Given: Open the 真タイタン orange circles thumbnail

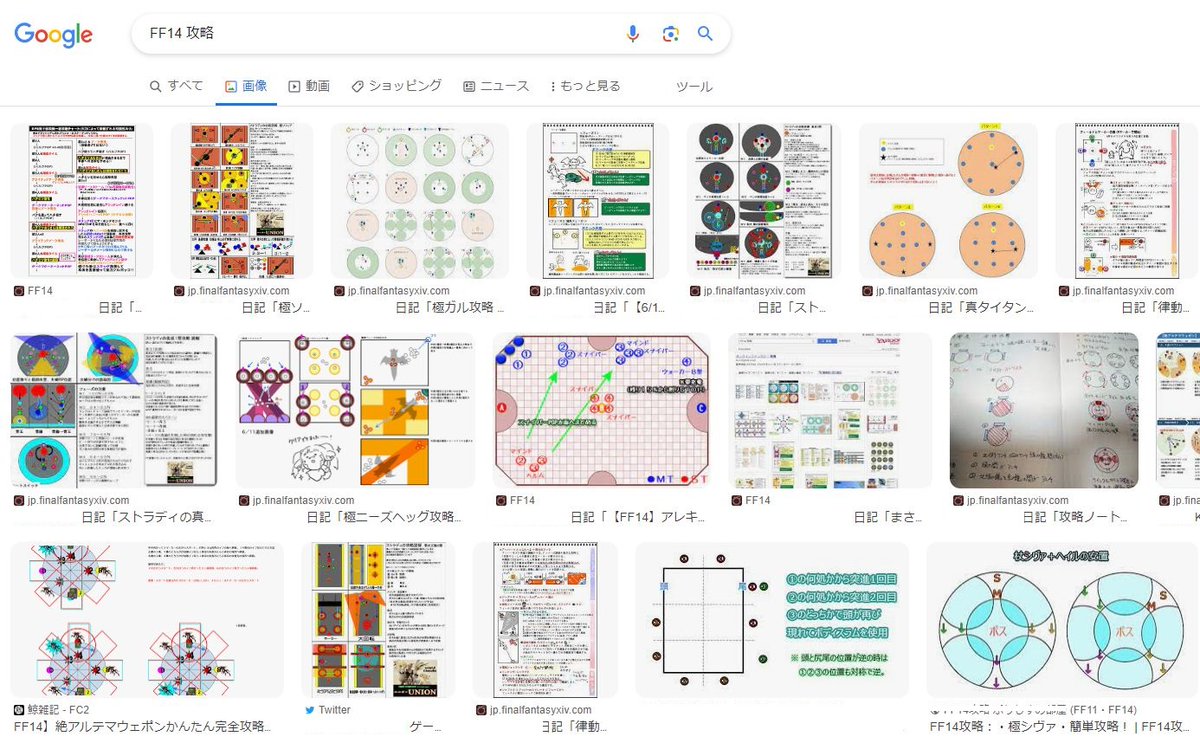Looking at the screenshot, I should click(x=948, y=201).
